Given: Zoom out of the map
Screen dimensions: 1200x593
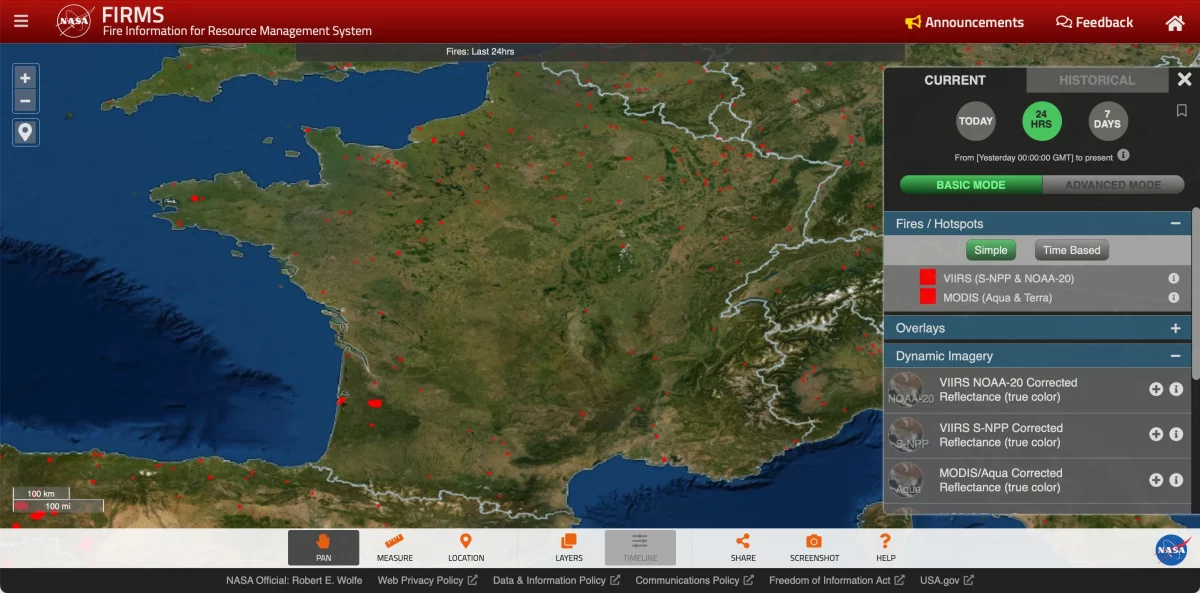Looking at the screenshot, I should click(25, 101).
